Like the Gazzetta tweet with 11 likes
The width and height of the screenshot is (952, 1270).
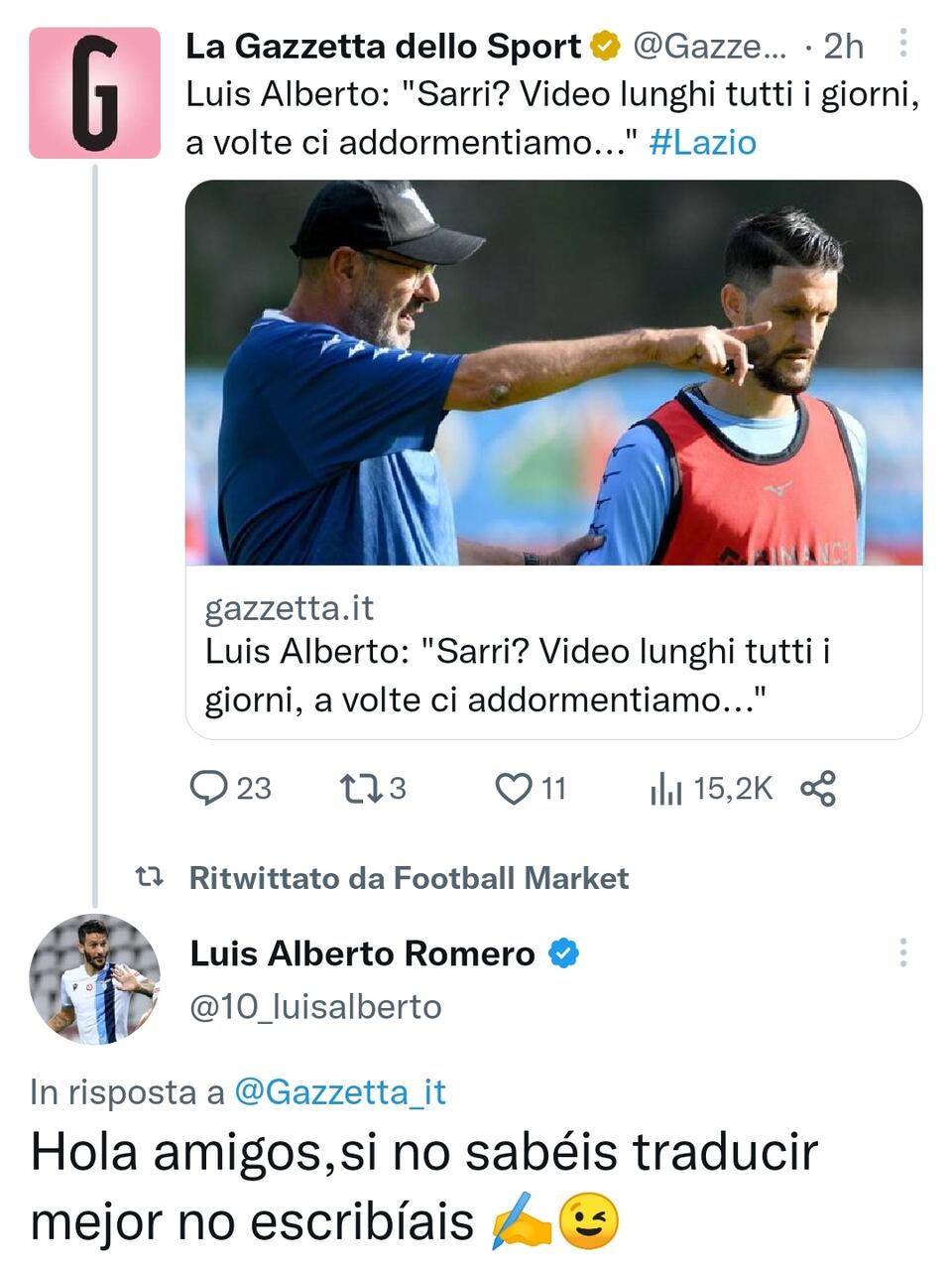[x=513, y=789]
